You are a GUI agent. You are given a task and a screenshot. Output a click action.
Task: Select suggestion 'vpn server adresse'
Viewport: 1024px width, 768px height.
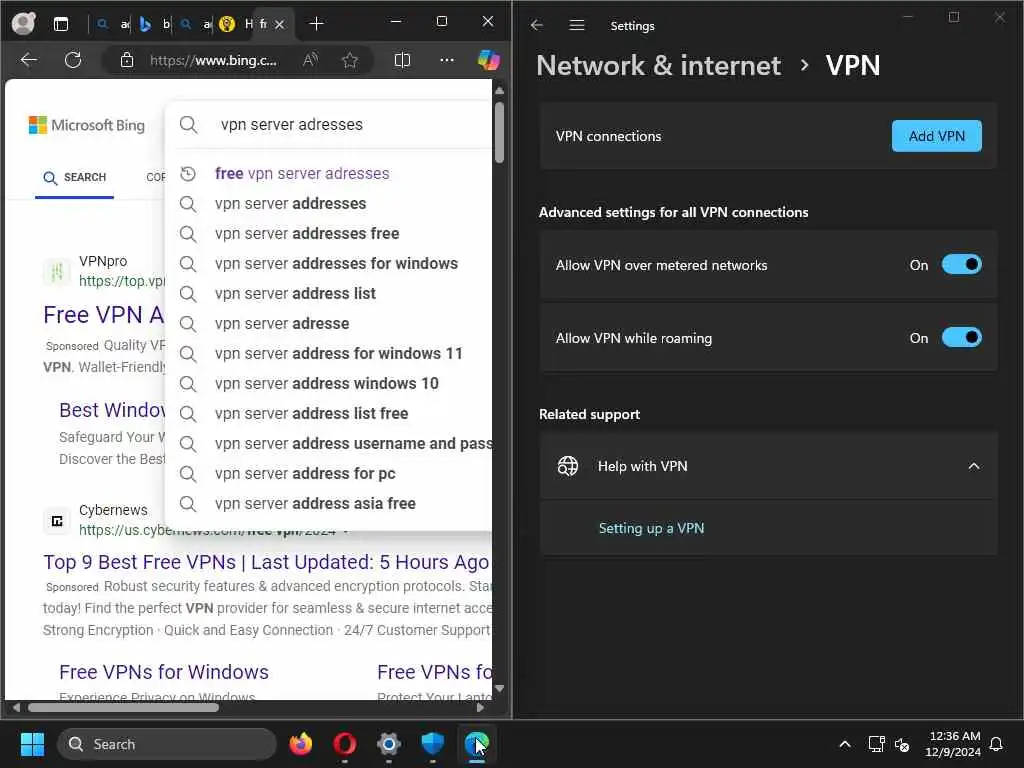[x=282, y=323]
